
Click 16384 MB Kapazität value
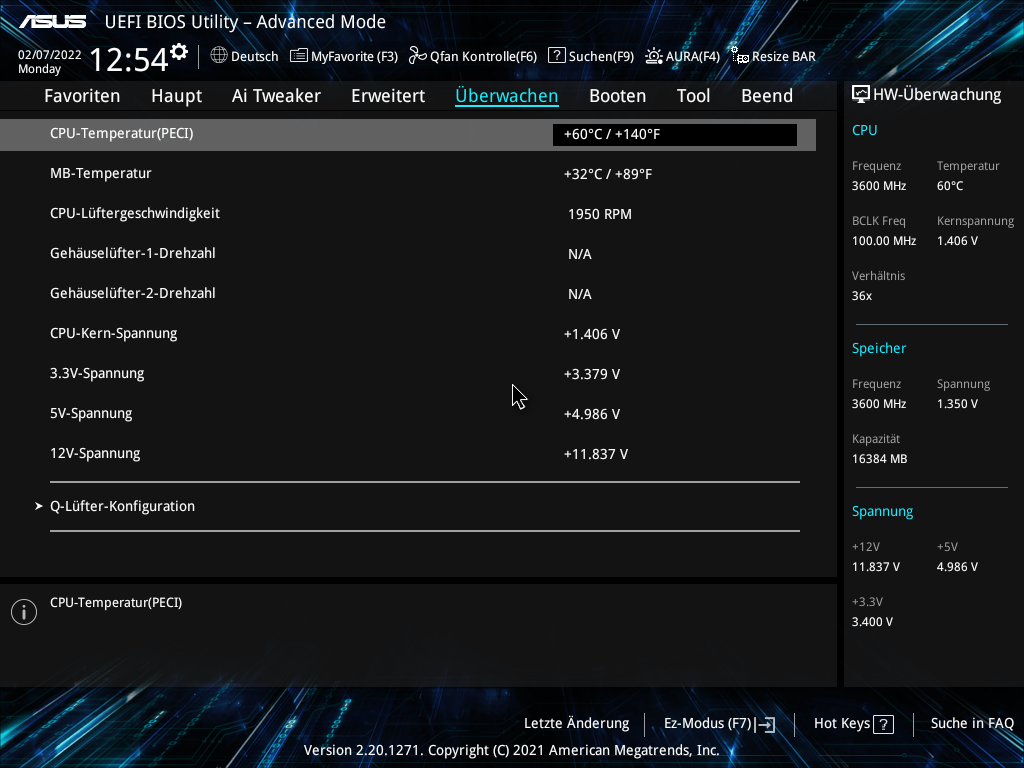tap(879, 459)
